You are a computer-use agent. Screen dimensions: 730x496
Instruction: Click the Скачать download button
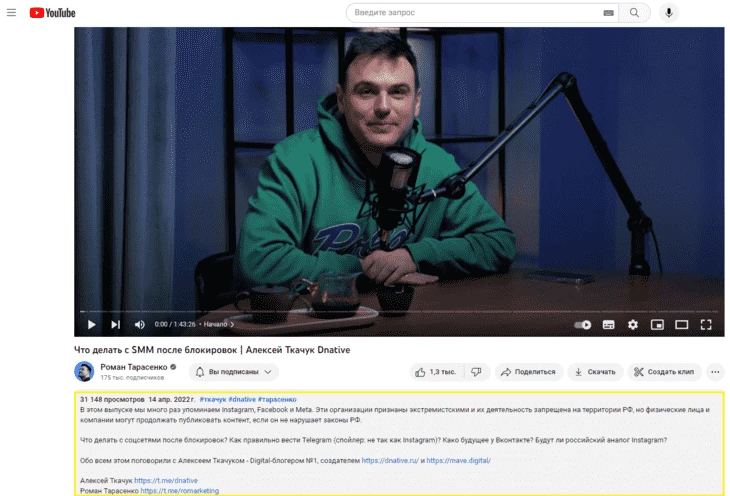point(595,372)
